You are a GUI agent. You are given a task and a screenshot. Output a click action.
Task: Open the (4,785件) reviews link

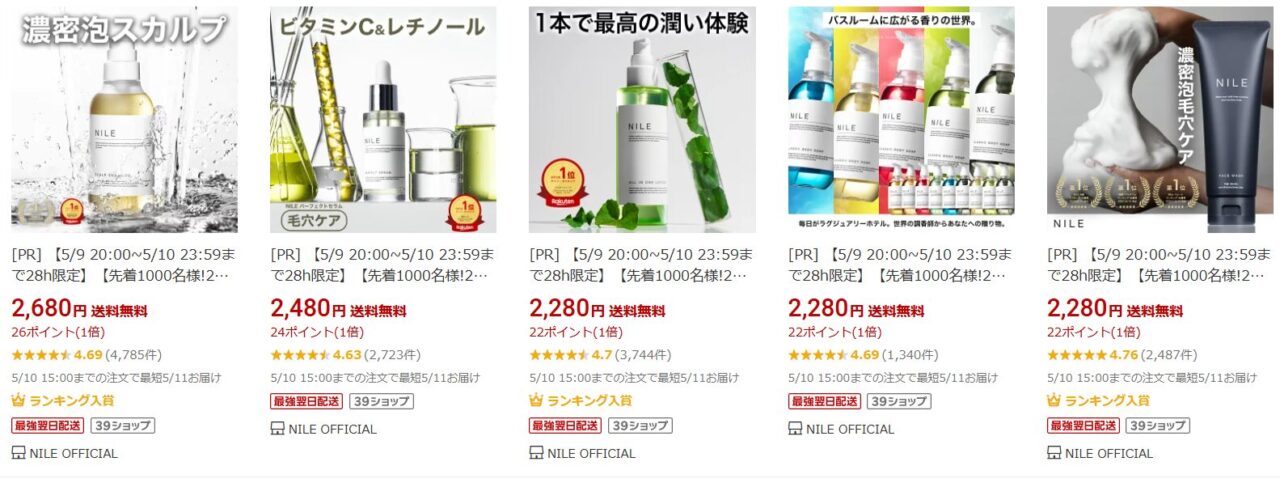(134, 354)
